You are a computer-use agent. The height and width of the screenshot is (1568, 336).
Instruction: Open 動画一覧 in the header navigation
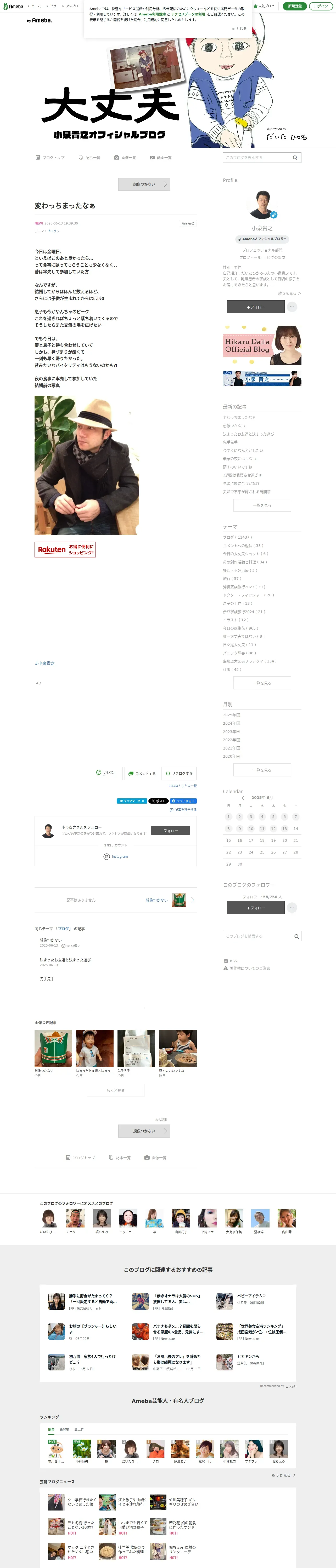tap(160, 158)
